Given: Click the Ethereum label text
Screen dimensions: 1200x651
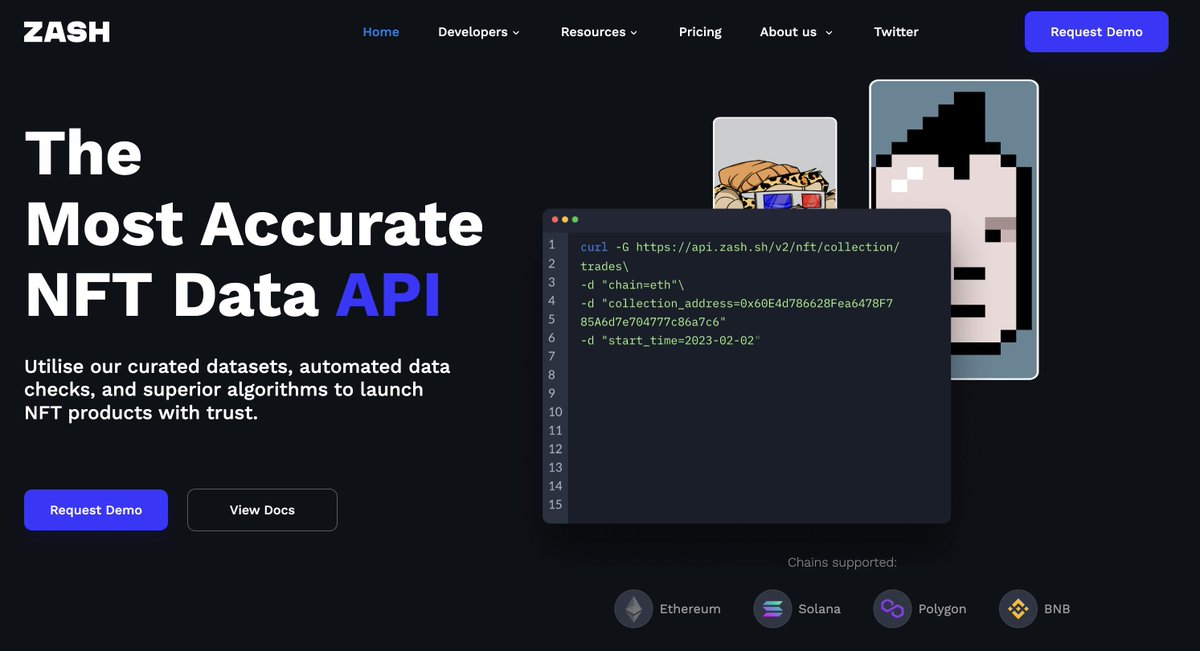Looking at the screenshot, I should (690, 609).
